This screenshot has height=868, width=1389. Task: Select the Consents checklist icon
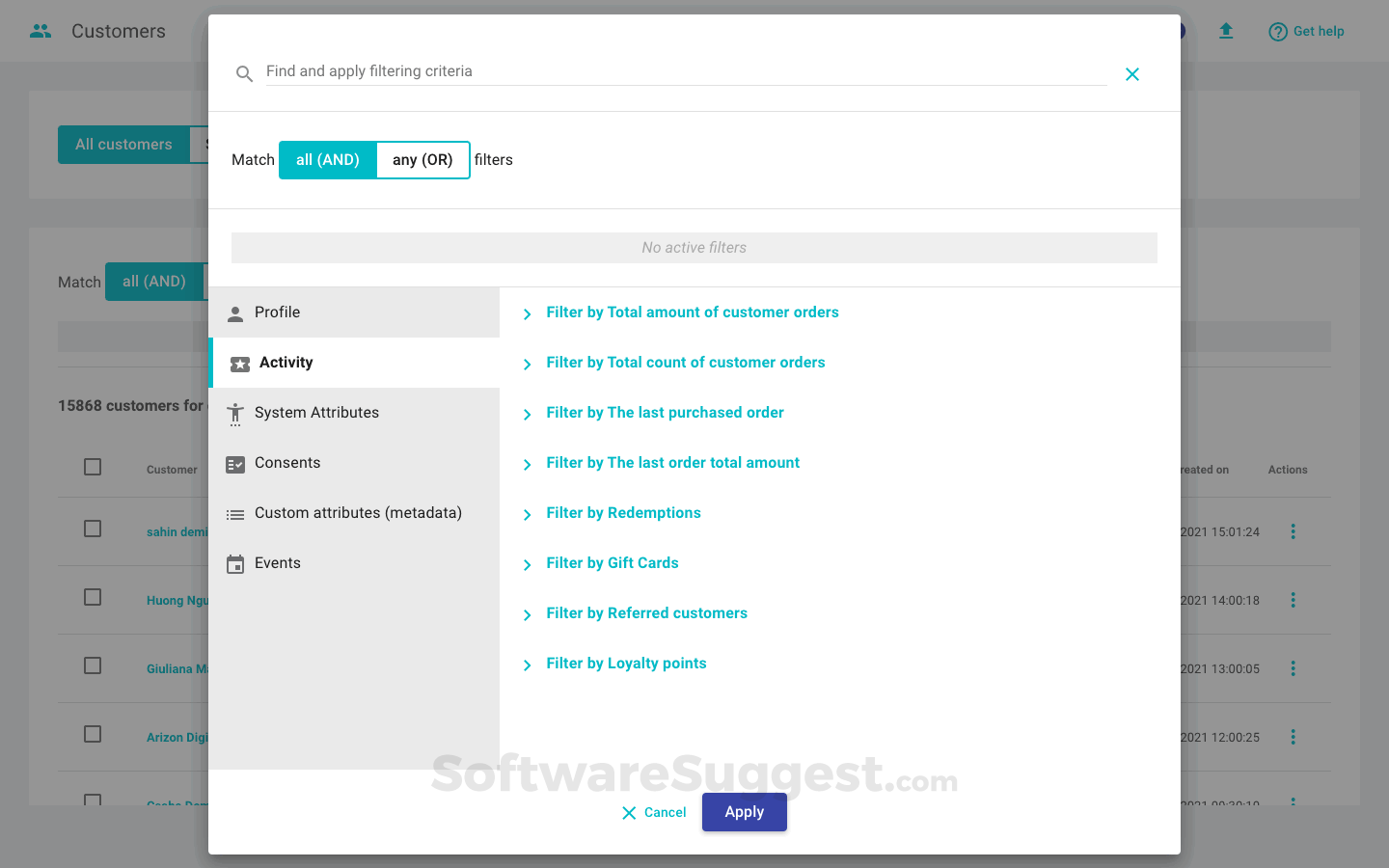coord(235,463)
